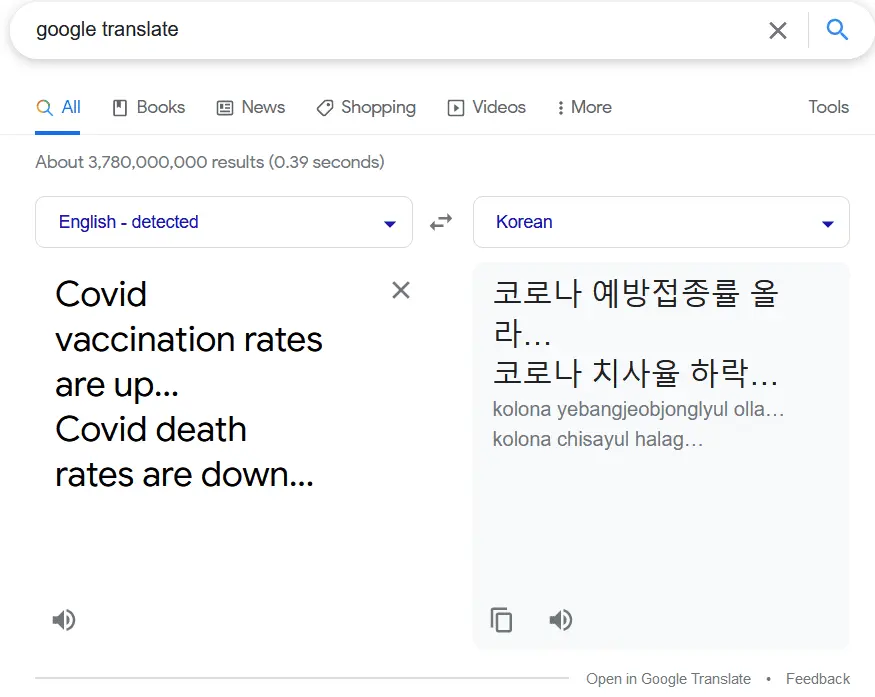The height and width of the screenshot is (697, 875).
Task: Copy the Korean translation
Action: click(x=501, y=620)
